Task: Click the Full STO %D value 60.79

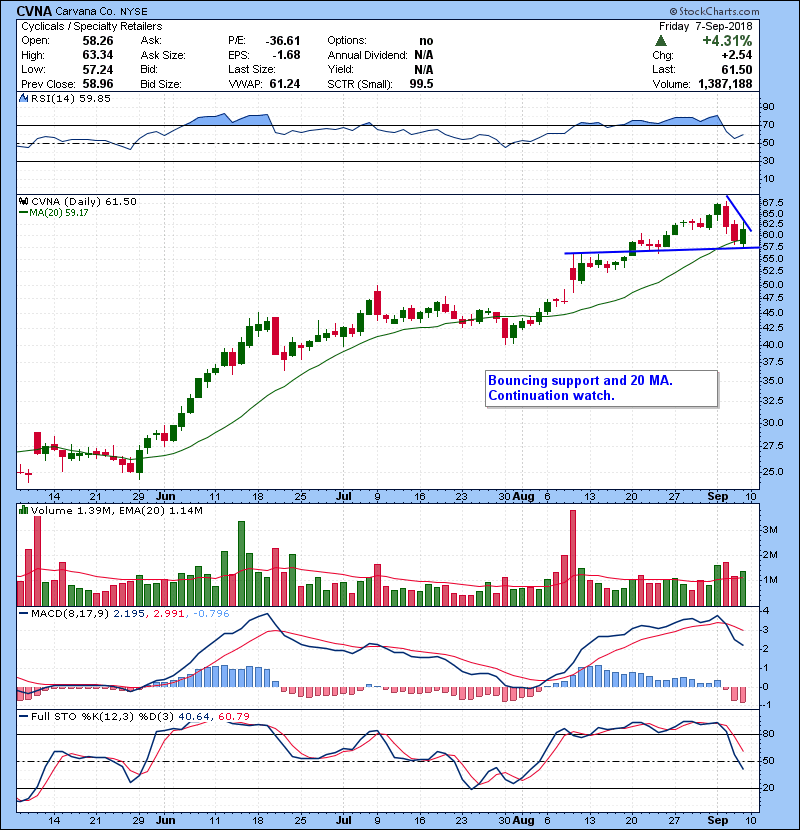Action: pyautogui.click(x=233, y=716)
